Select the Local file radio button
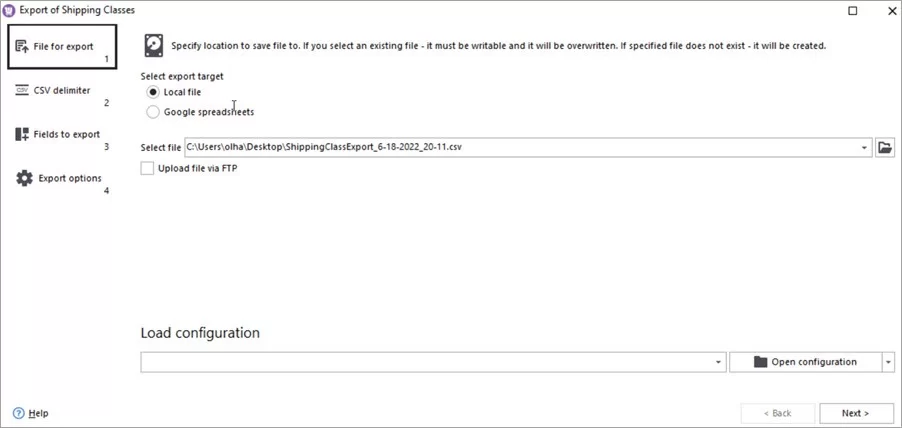Screen dimensions: 902x428 [153, 92]
